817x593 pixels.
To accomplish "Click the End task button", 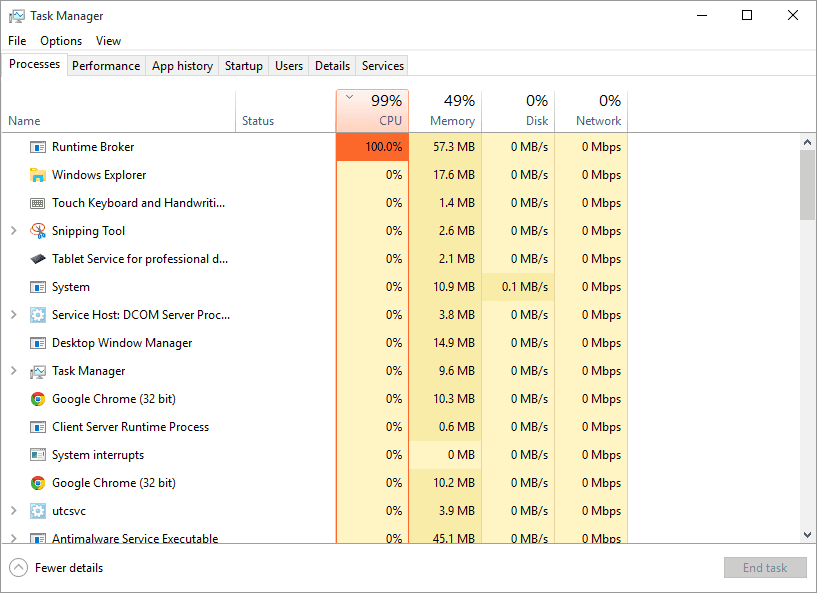I will coord(765,567).
